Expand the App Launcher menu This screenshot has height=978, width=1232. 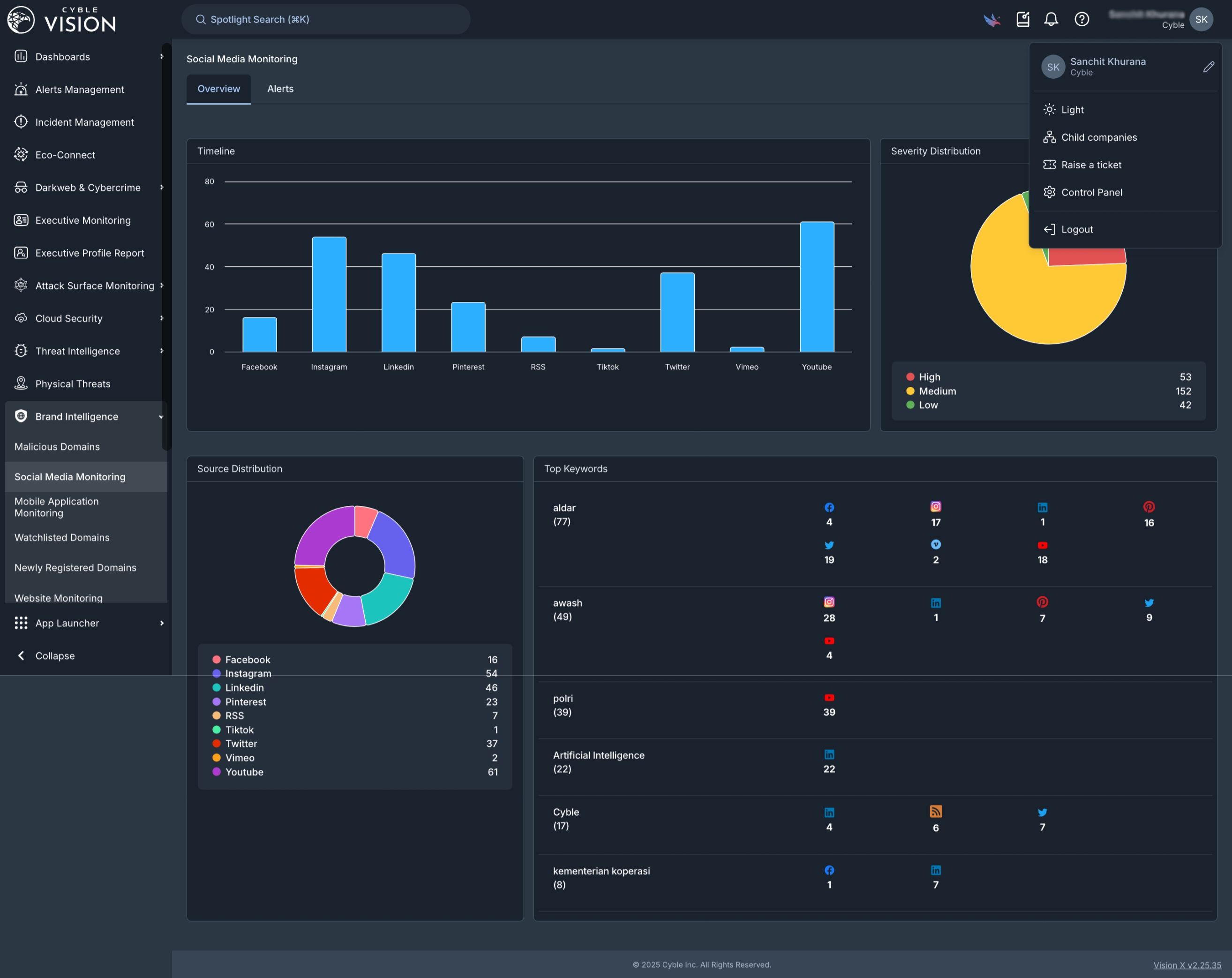86,623
